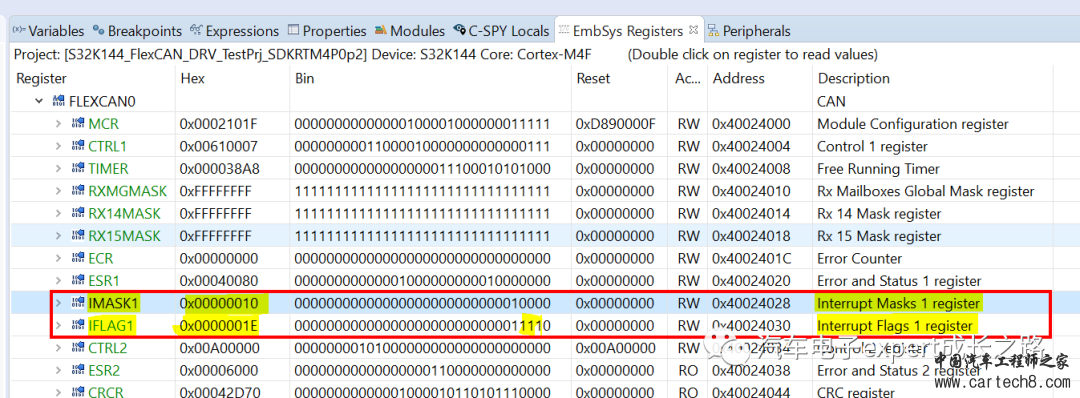Select the MCR hex value 0x0002101F
The height and width of the screenshot is (398, 1080).
coord(219,124)
